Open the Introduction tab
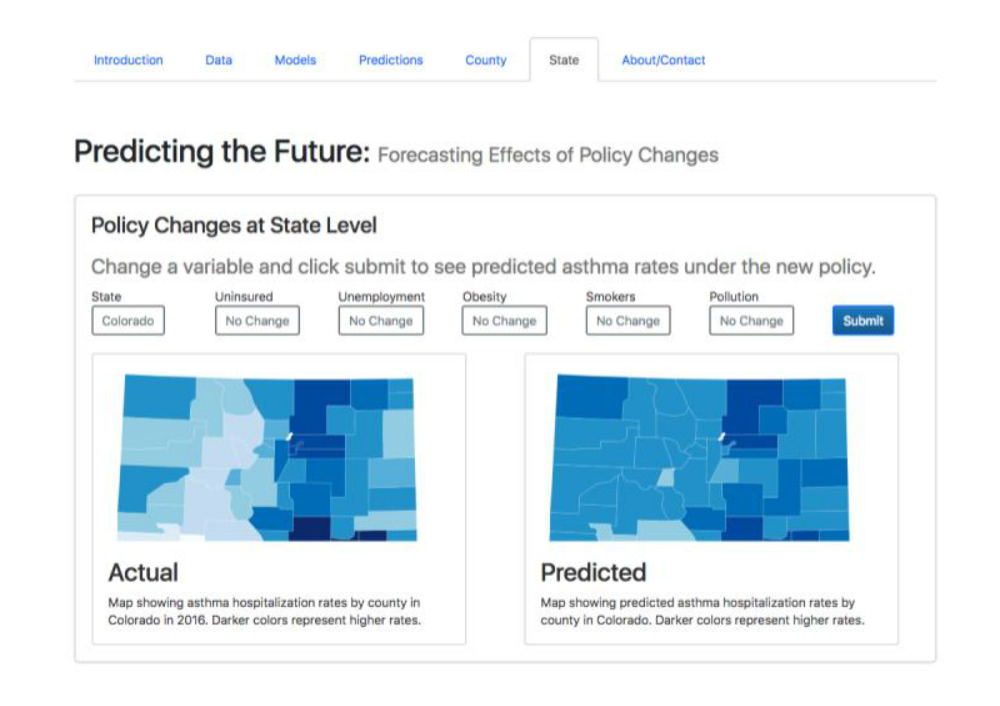Image resolution: width=1000 pixels, height=706 pixels. tap(128, 60)
